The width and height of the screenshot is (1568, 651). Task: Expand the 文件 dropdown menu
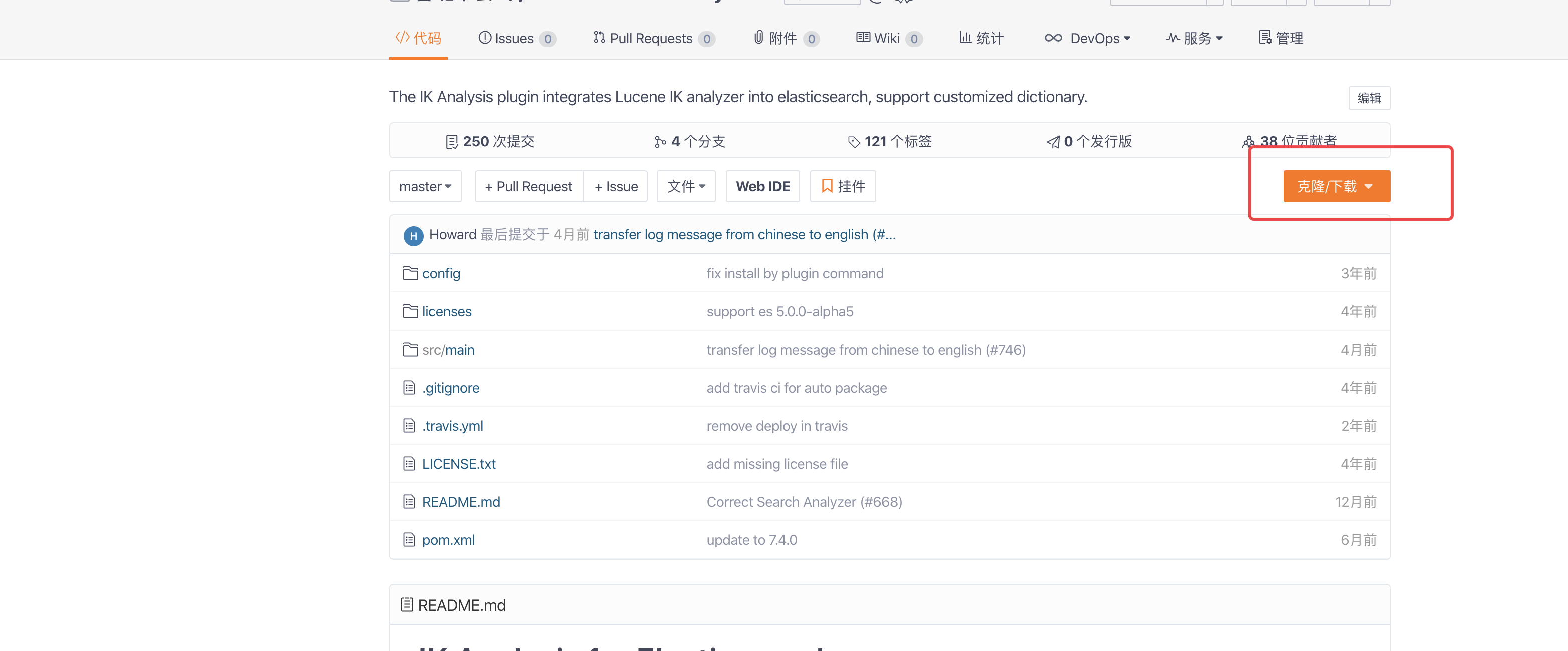point(685,186)
